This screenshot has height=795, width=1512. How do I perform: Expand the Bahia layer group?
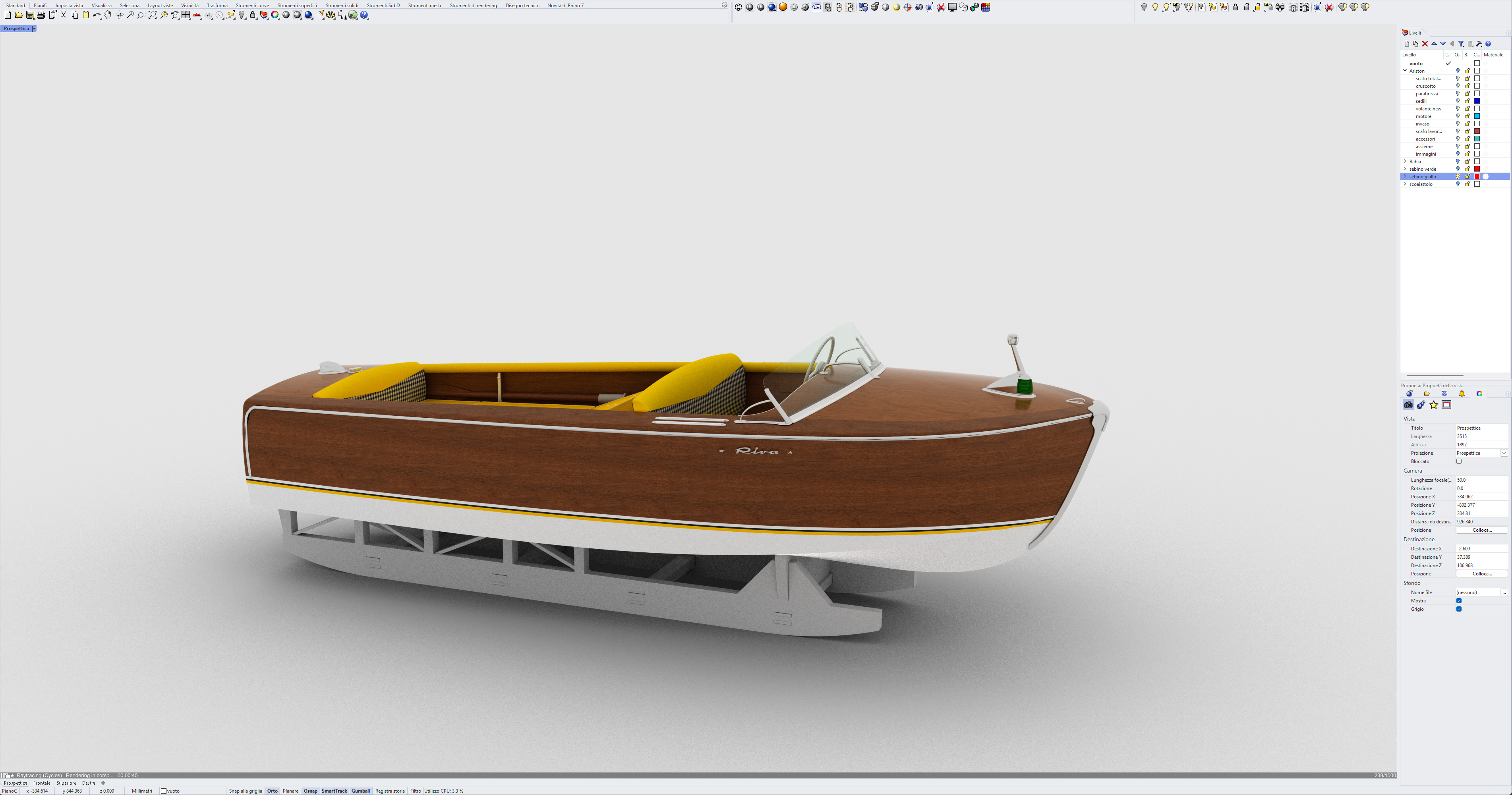point(1405,161)
